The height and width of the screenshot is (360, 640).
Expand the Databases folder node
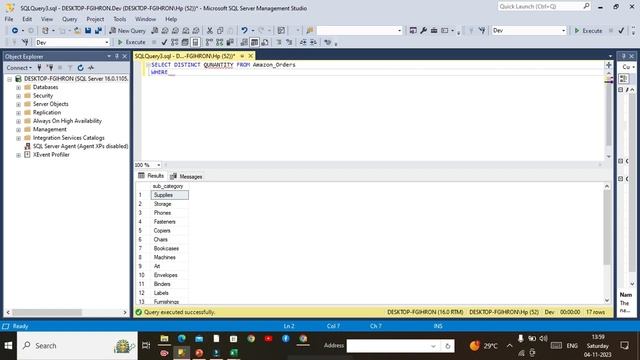tap(18, 87)
